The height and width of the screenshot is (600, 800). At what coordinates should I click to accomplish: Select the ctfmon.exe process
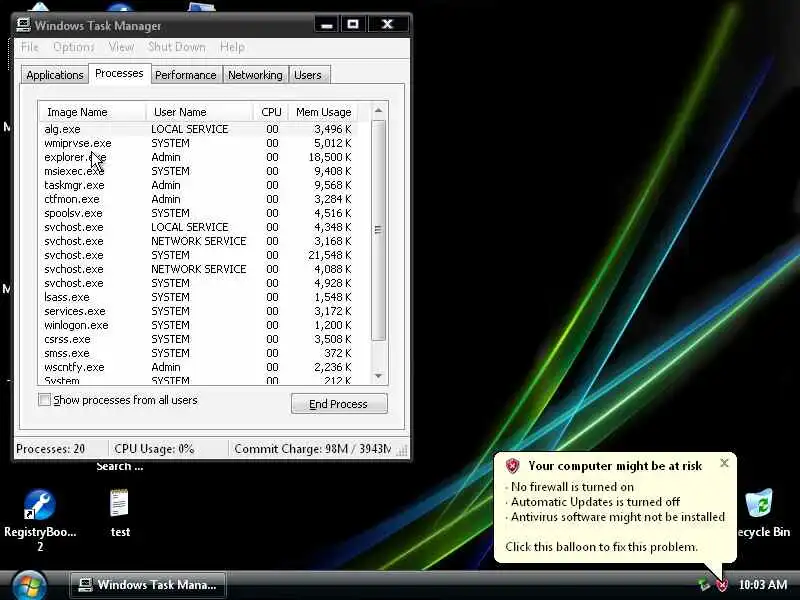[x=198, y=199]
